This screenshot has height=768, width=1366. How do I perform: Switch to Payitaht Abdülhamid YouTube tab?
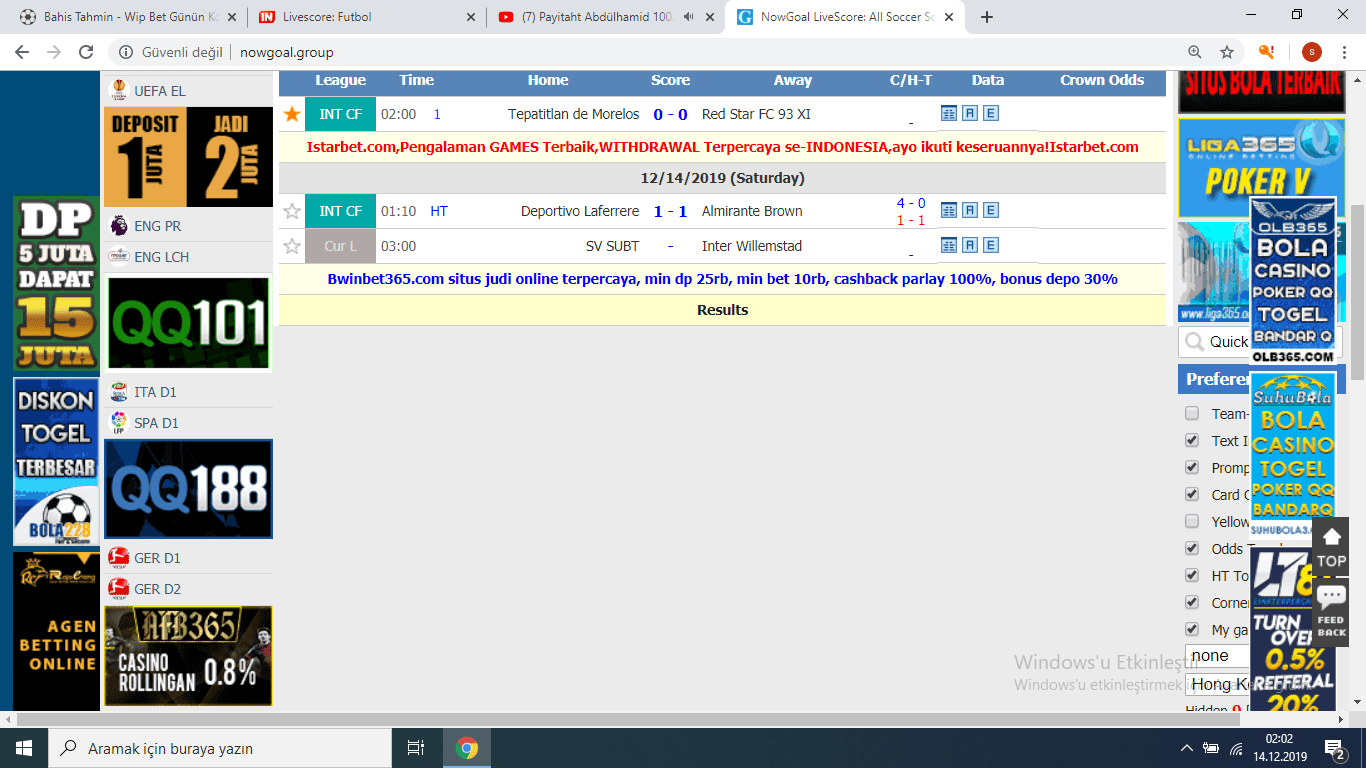tap(606, 17)
